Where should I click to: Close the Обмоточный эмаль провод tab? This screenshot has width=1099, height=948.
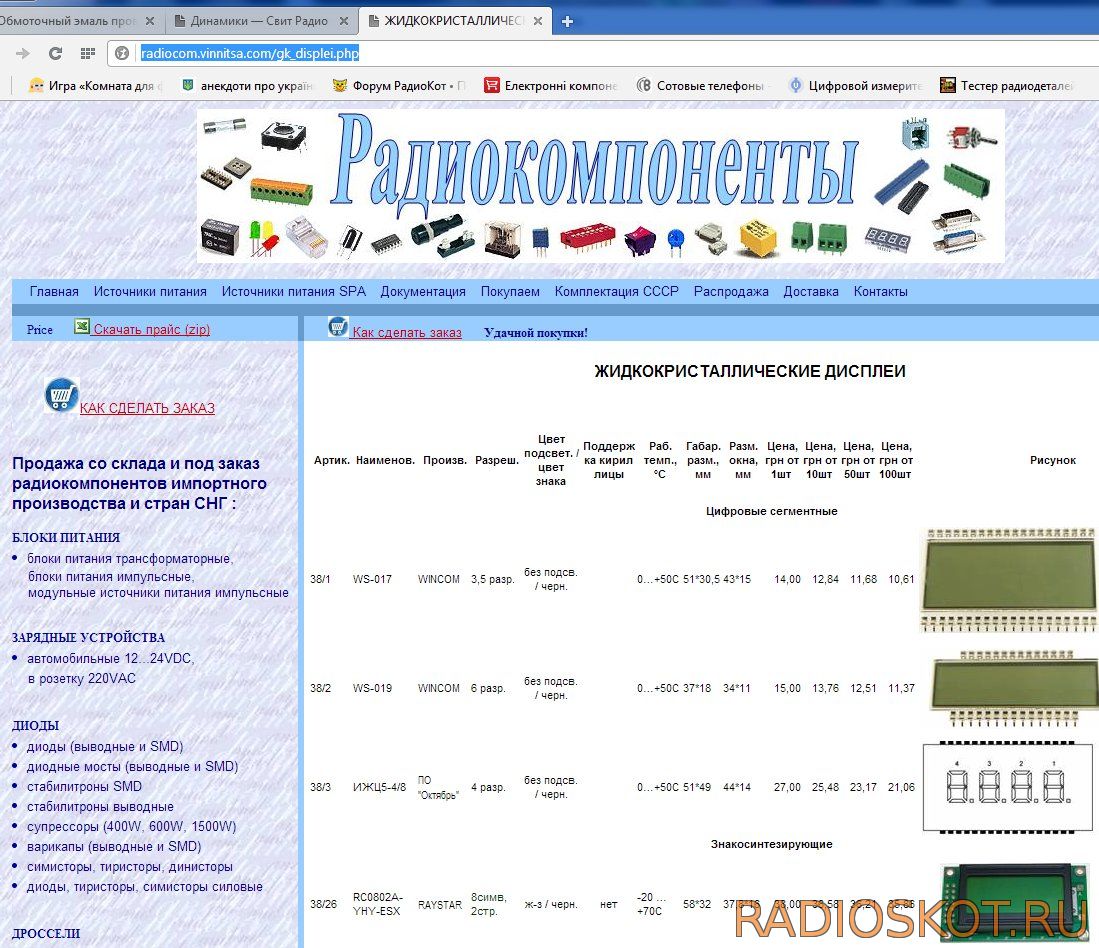point(150,21)
